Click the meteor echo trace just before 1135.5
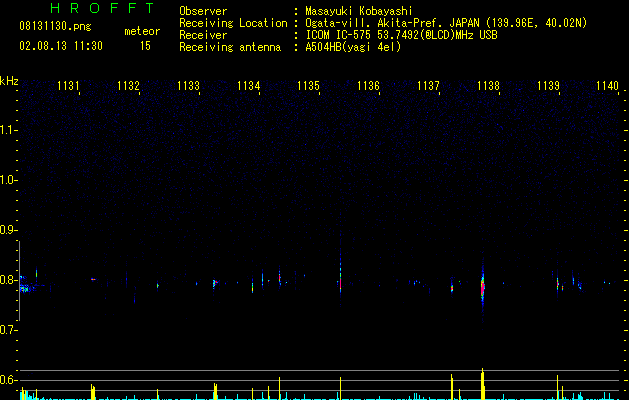 (x=340, y=281)
